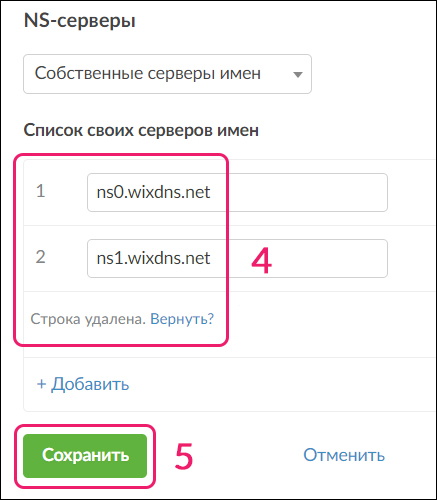
Task: Click the red step marker 4
Action: (261, 261)
